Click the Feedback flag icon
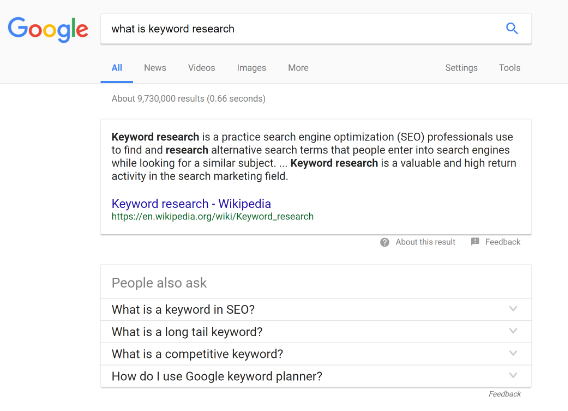568x411 pixels. [x=475, y=242]
